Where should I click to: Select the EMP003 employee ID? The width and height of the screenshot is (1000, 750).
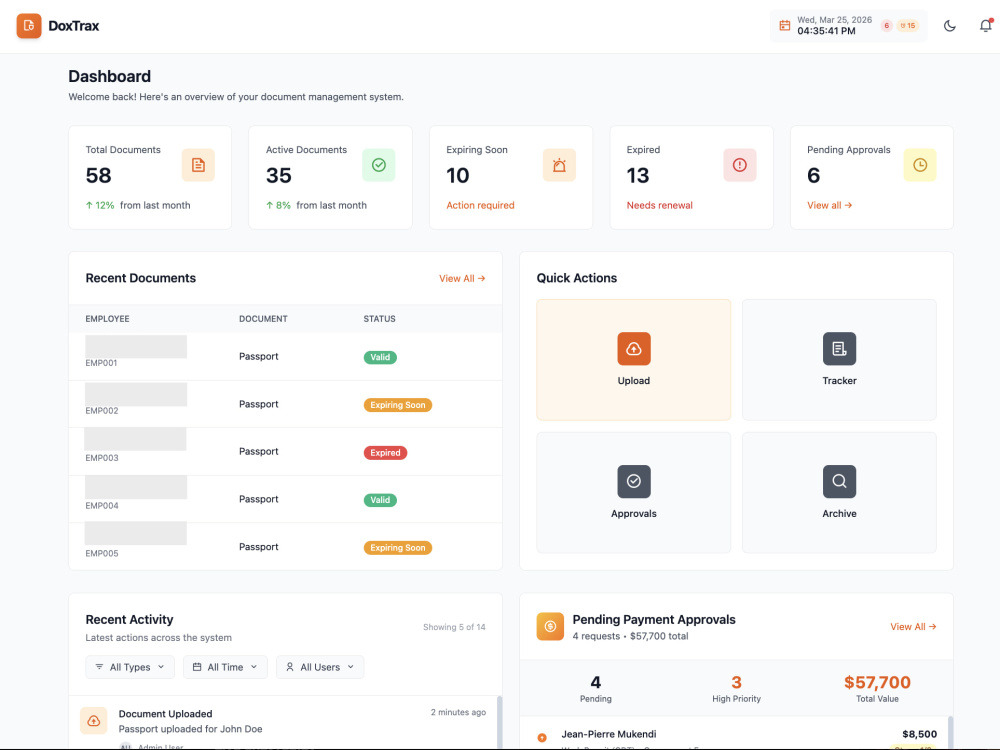102,458
